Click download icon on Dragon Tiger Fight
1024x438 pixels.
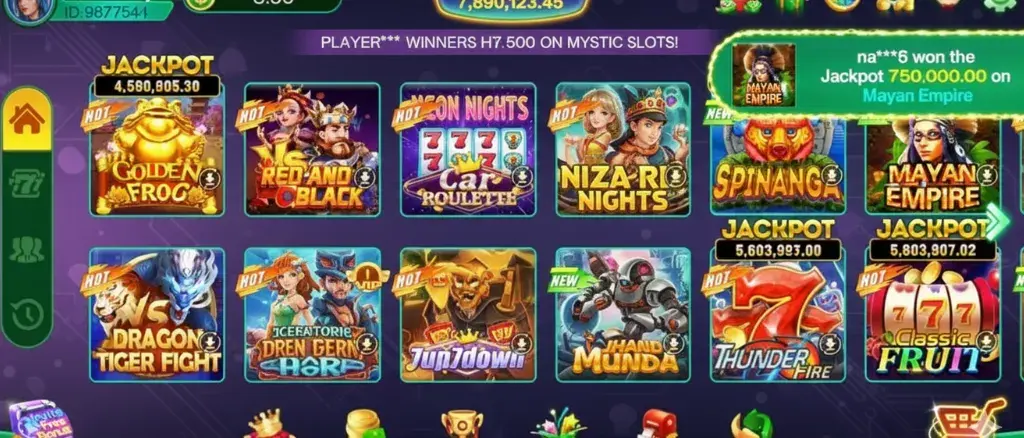pyautogui.click(x=210, y=343)
